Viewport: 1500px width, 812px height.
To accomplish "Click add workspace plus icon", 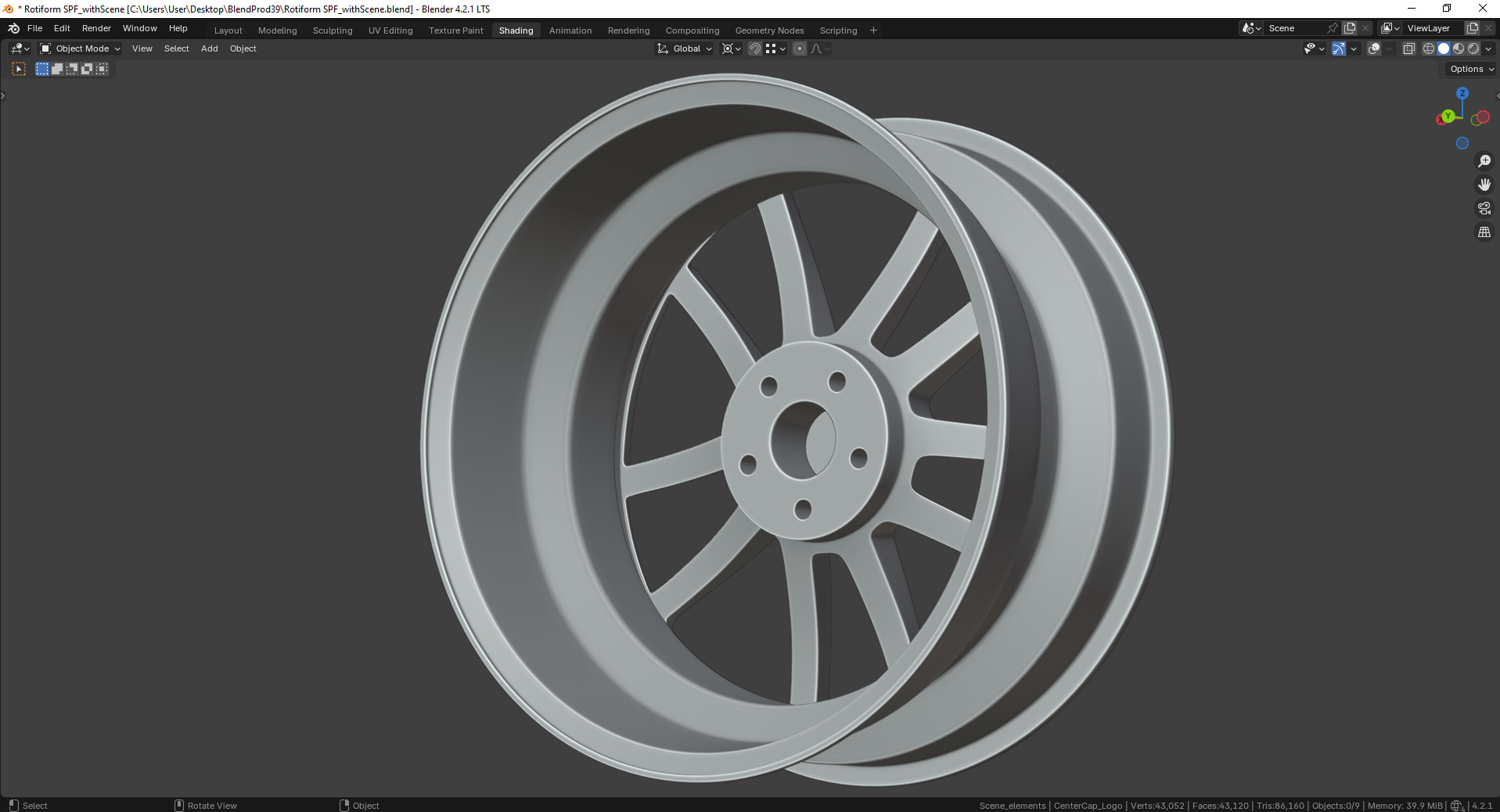I will [x=873, y=31].
